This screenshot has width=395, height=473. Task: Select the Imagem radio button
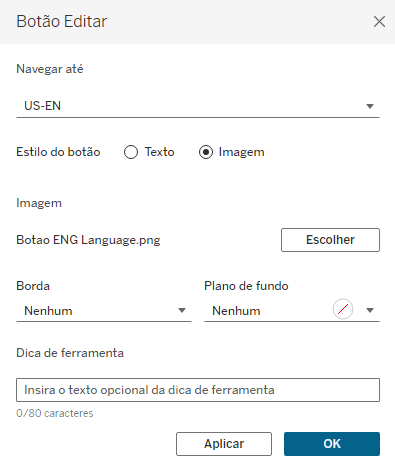coord(206,152)
